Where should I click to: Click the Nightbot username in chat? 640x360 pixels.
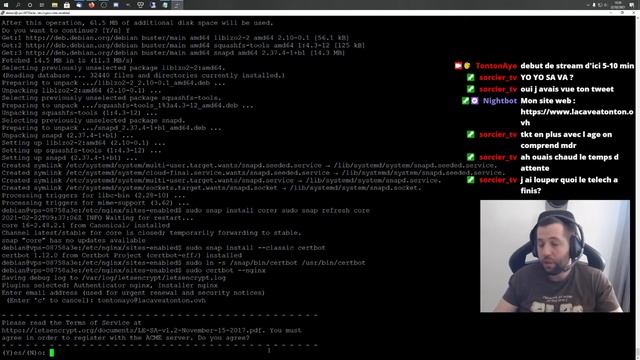500,101
